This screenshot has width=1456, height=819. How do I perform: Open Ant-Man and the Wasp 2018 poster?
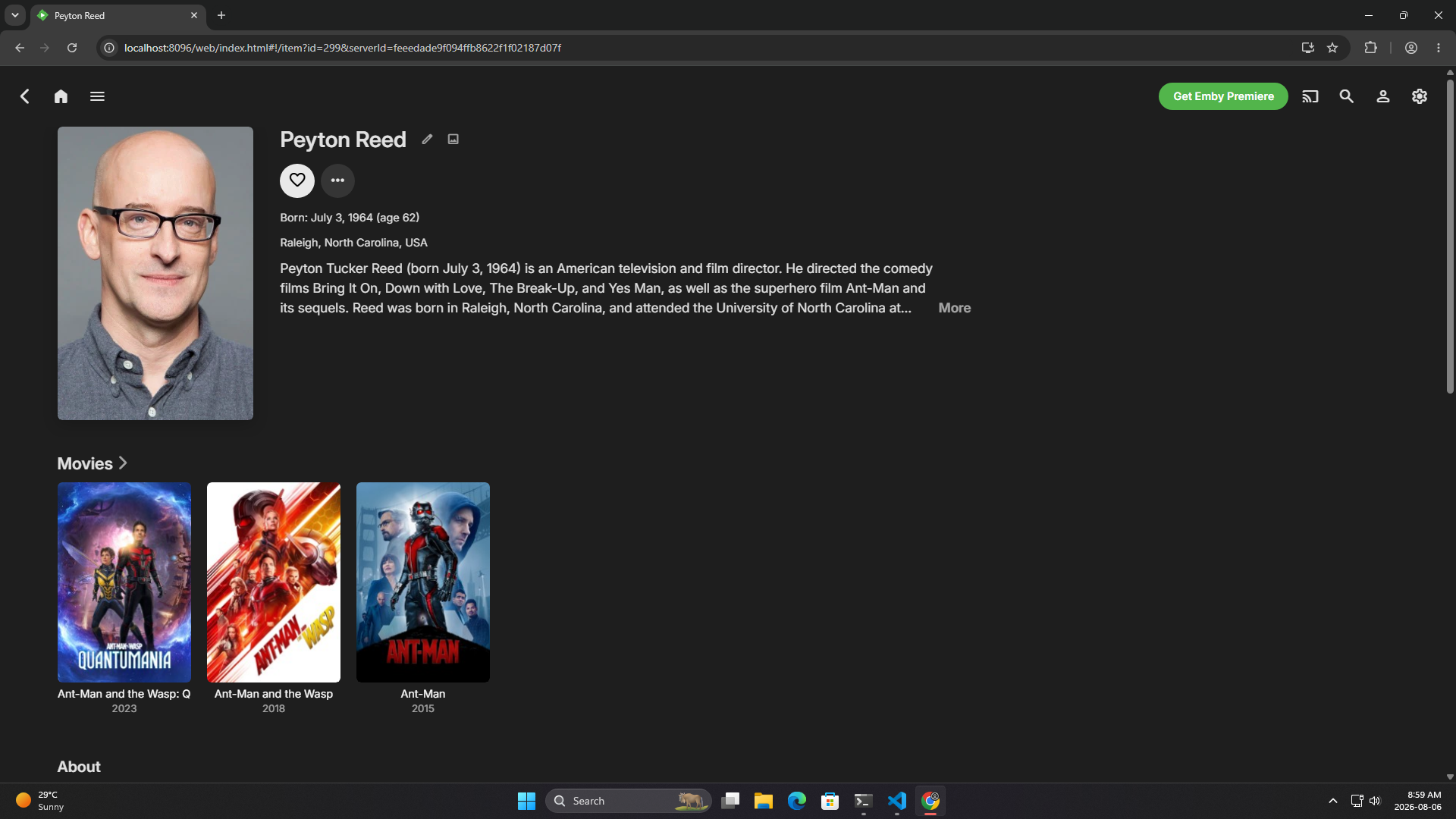274,582
